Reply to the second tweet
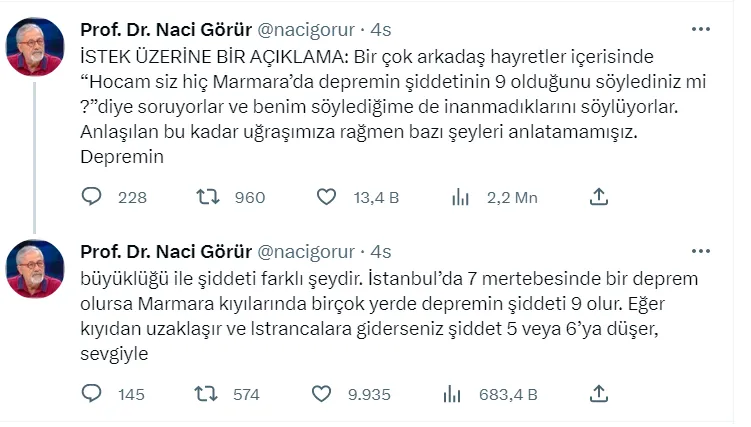The width and height of the screenshot is (751, 427). pos(92,393)
